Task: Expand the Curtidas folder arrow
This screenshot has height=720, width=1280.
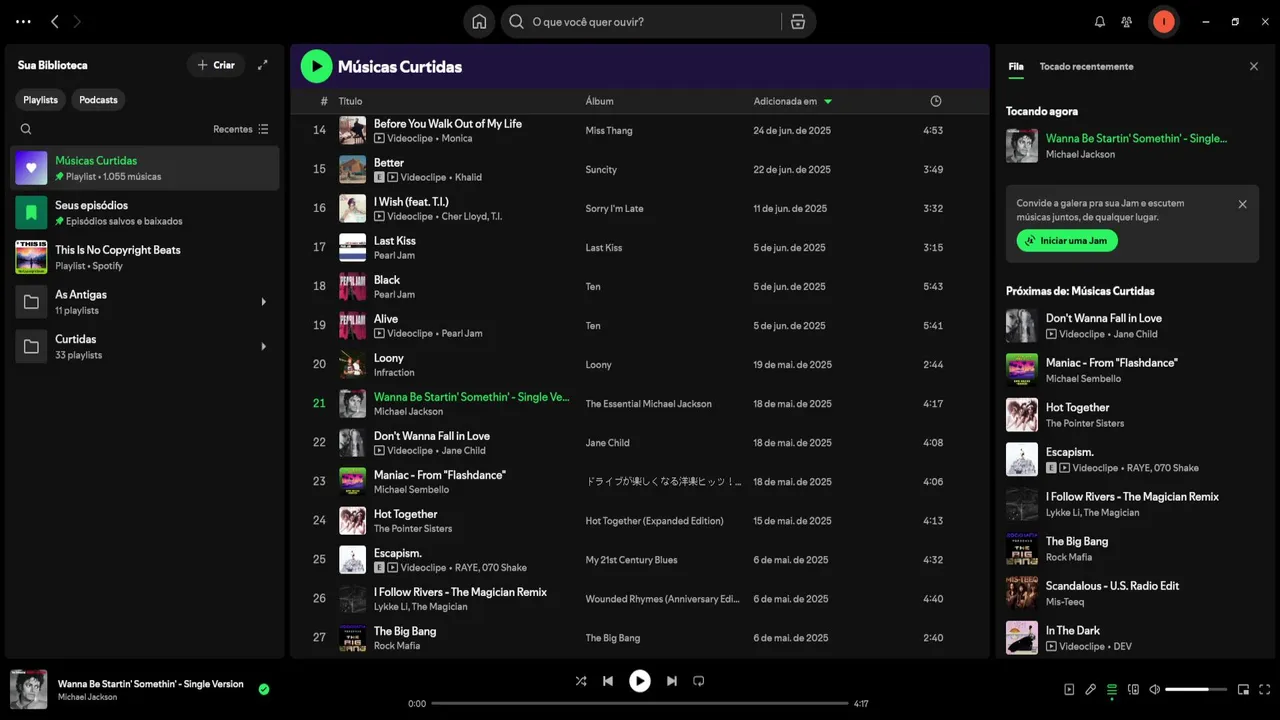Action: pyautogui.click(x=264, y=346)
